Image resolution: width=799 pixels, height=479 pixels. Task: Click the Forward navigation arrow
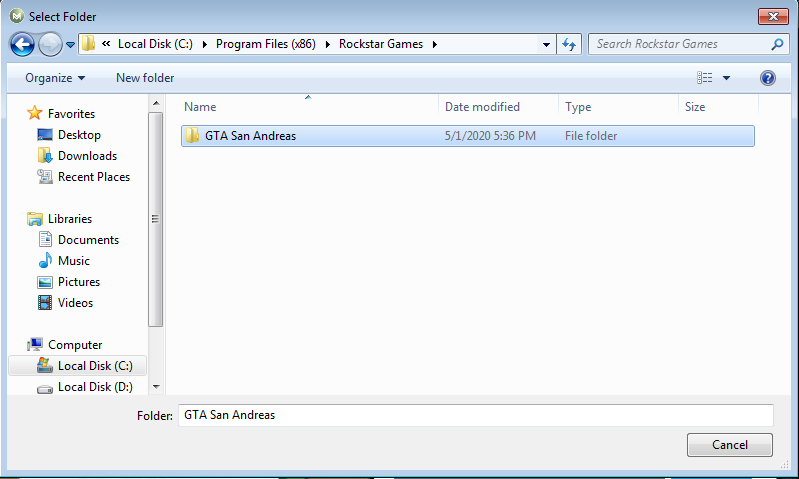click(50, 44)
